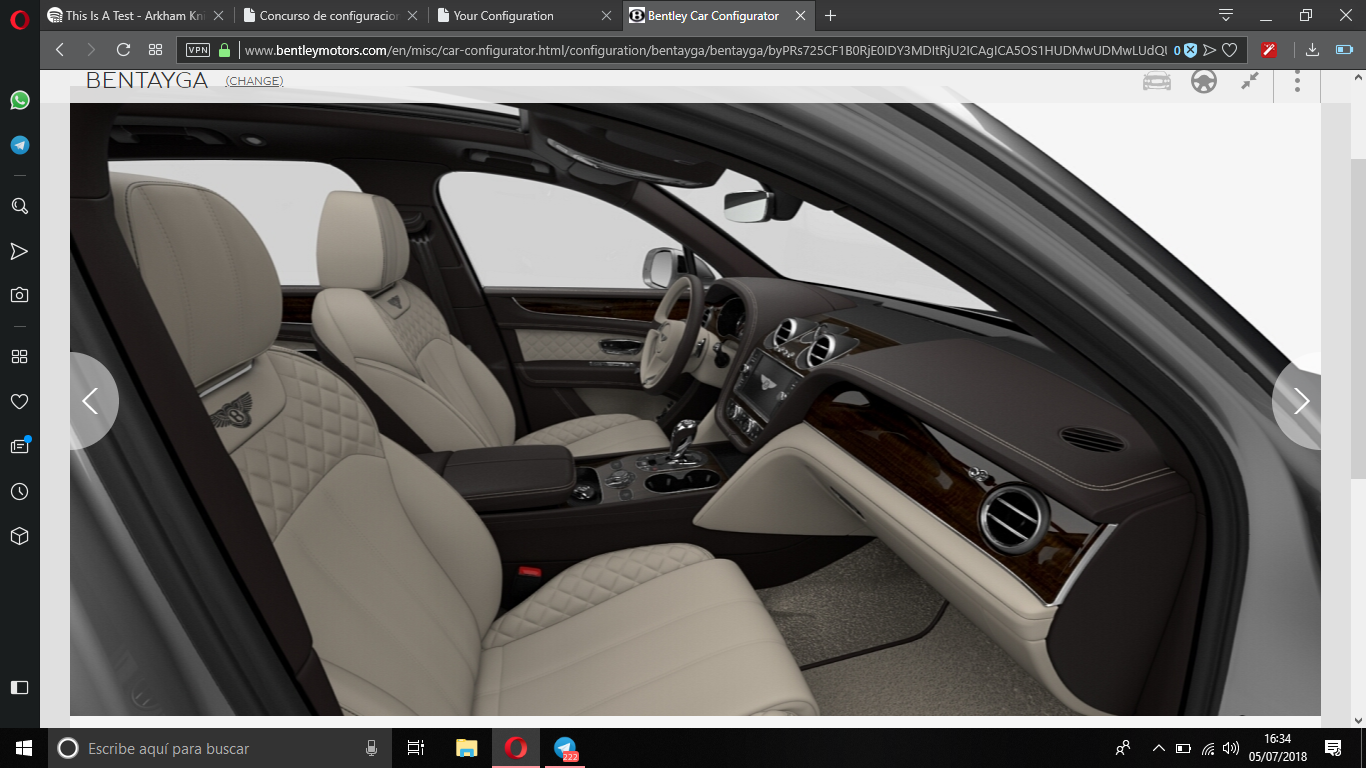Open the sidebar search icon

coord(19,206)
